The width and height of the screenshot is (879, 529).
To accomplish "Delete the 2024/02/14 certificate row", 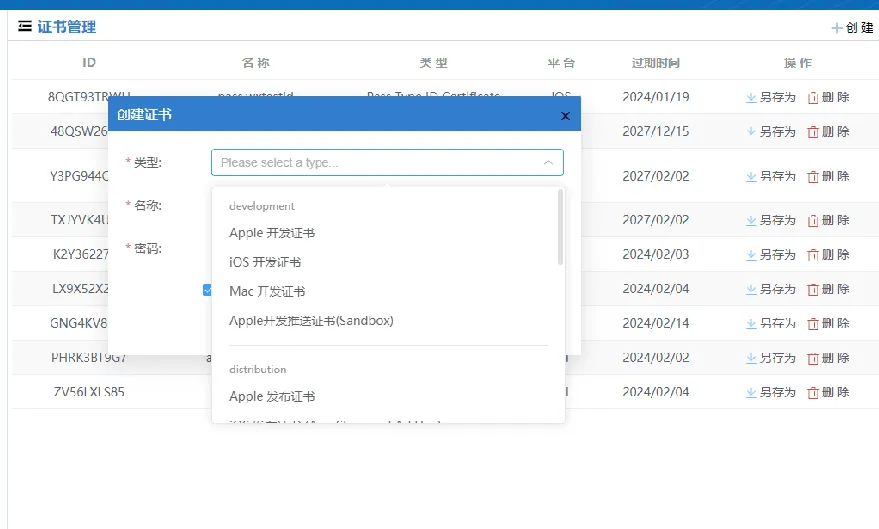I will point(828,323).
